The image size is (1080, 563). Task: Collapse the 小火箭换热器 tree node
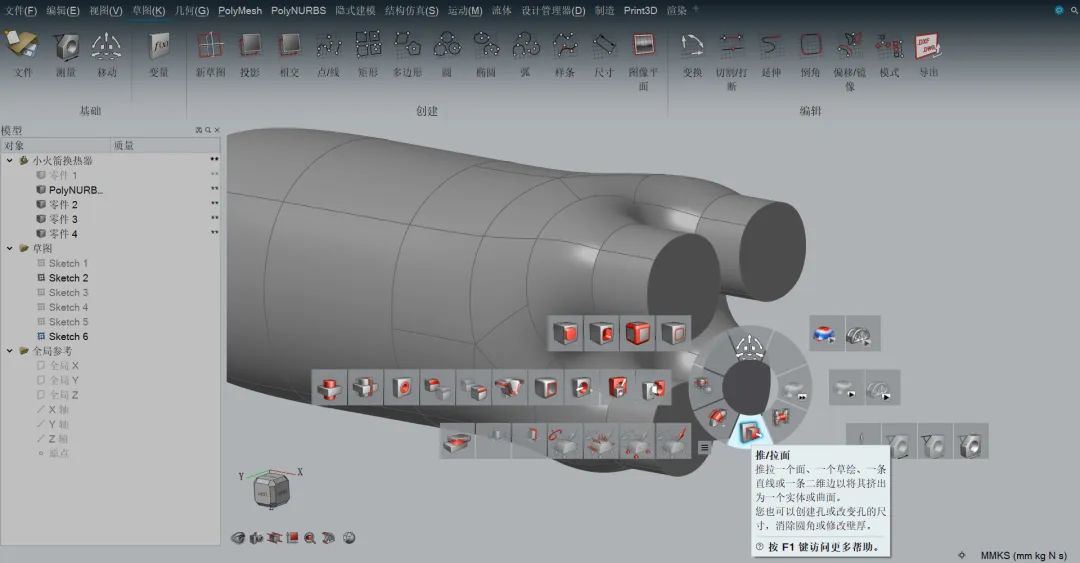click(x=10, y=160)
